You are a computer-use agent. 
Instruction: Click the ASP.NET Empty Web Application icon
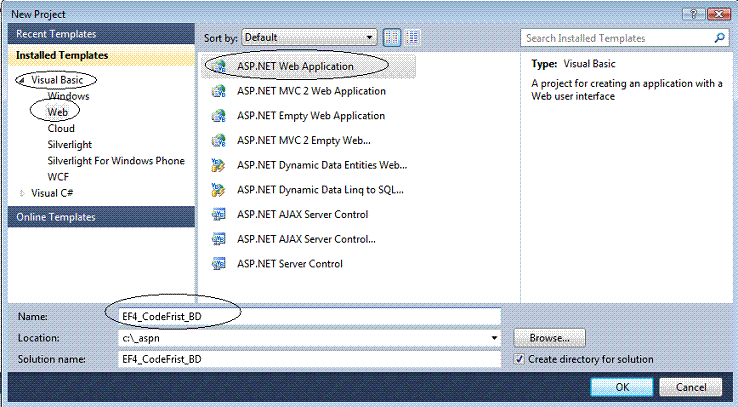pos(218,115)
